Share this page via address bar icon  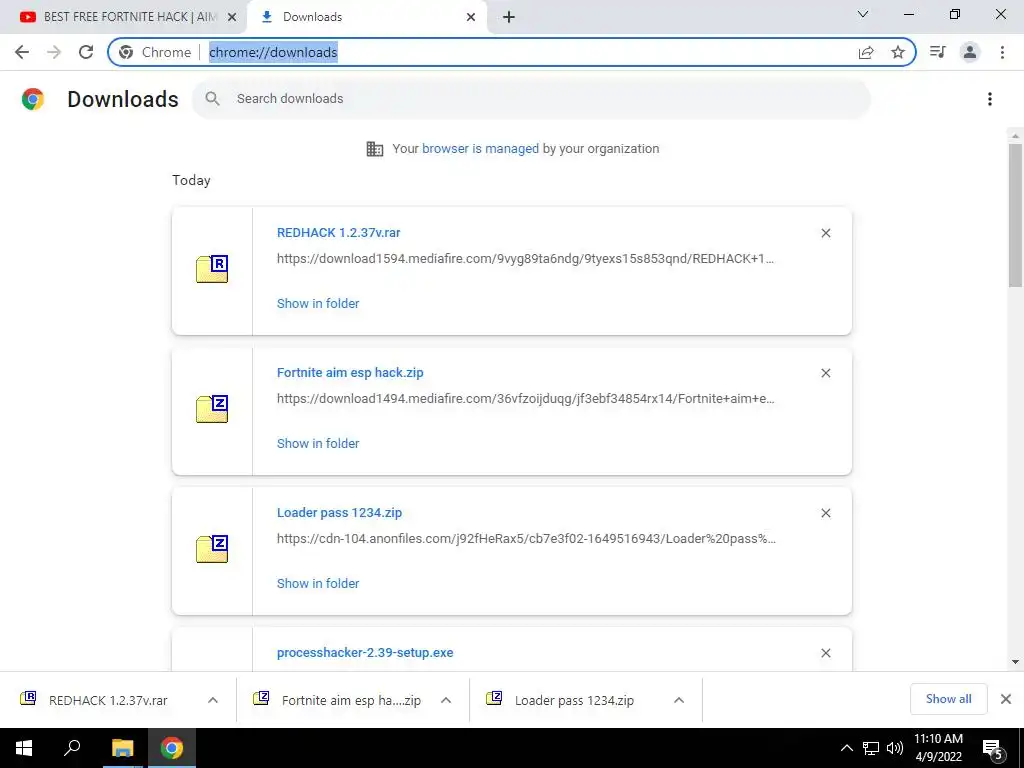(x=866, y=52)
